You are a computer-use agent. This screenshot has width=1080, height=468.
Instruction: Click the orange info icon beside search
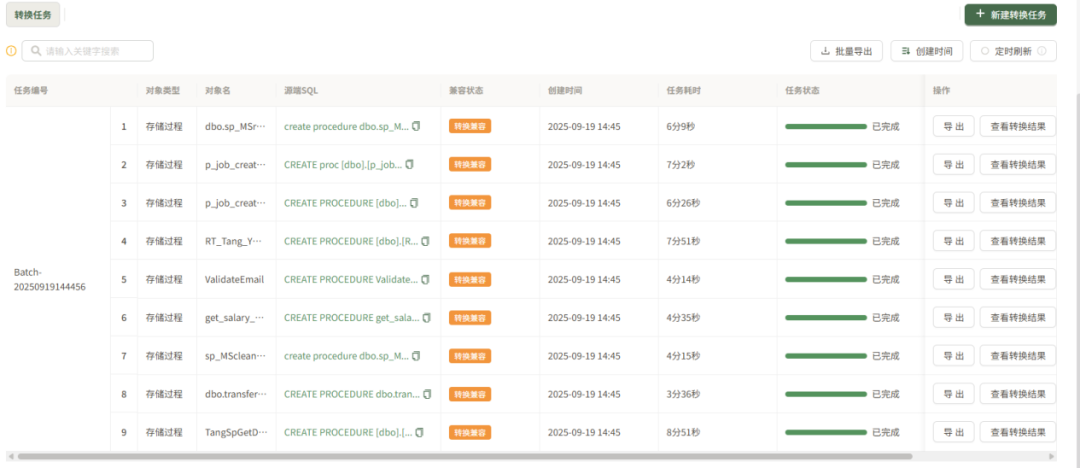[x=10, y=51]
